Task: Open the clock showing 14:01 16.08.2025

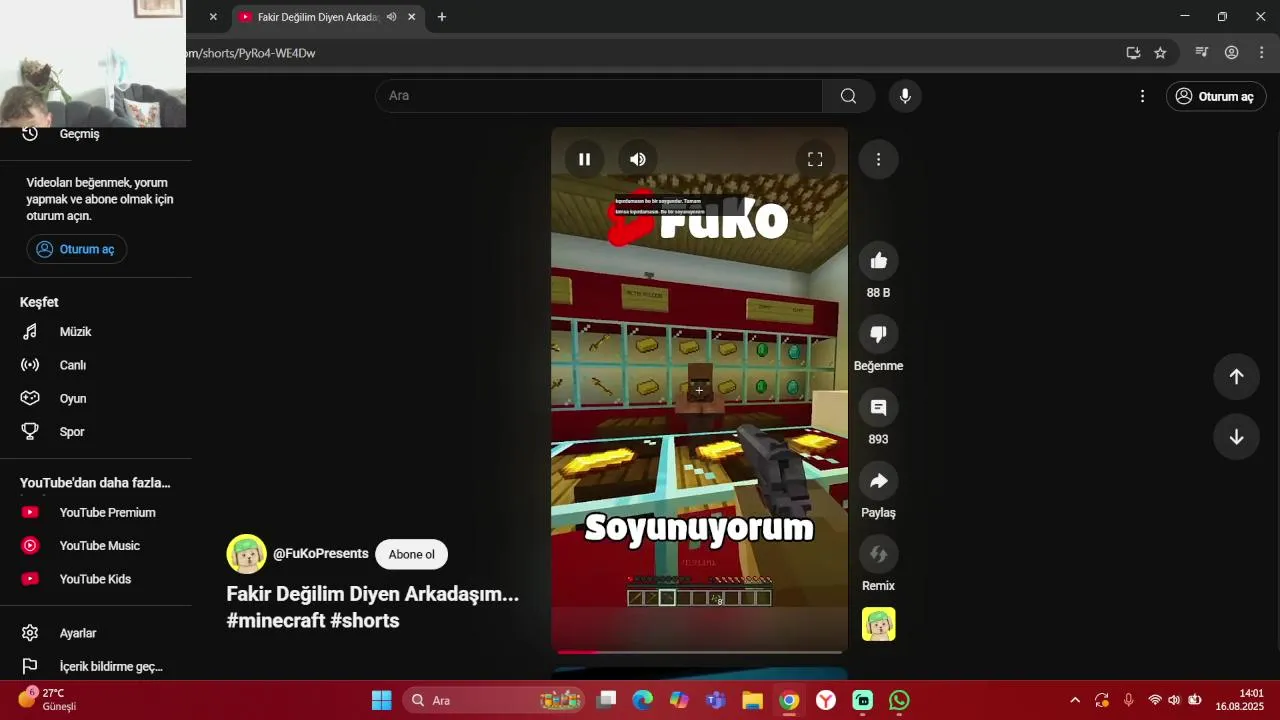Action: pyautogui.click(x=1240, y=700)
